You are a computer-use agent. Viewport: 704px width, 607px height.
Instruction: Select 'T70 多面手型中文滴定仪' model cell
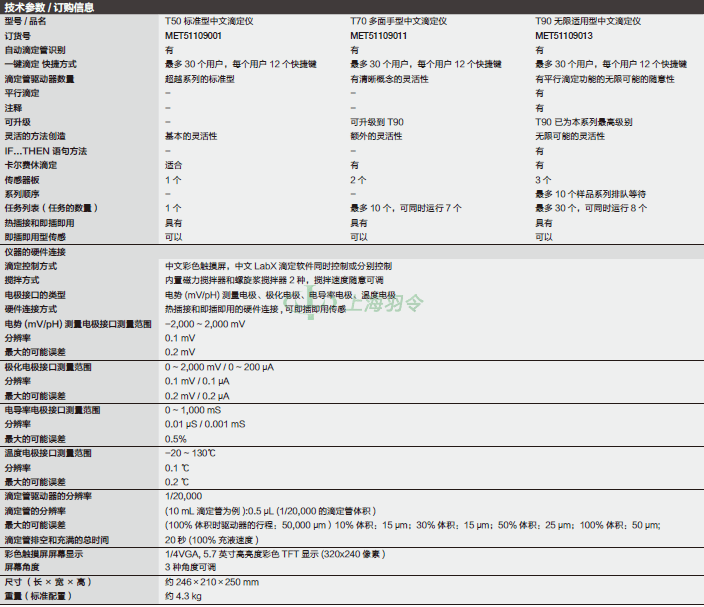point(398,21)
